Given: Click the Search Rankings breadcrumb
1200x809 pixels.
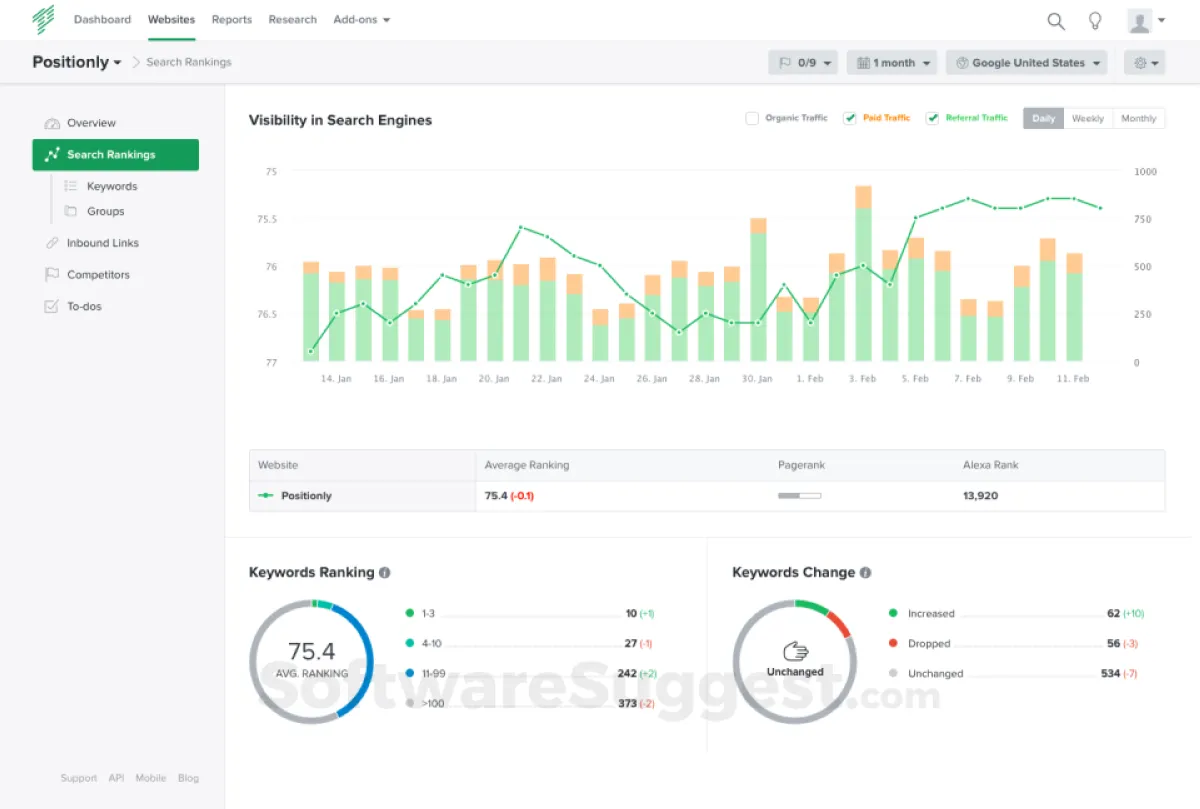Looking at the screenshot, I should [189, 62].
